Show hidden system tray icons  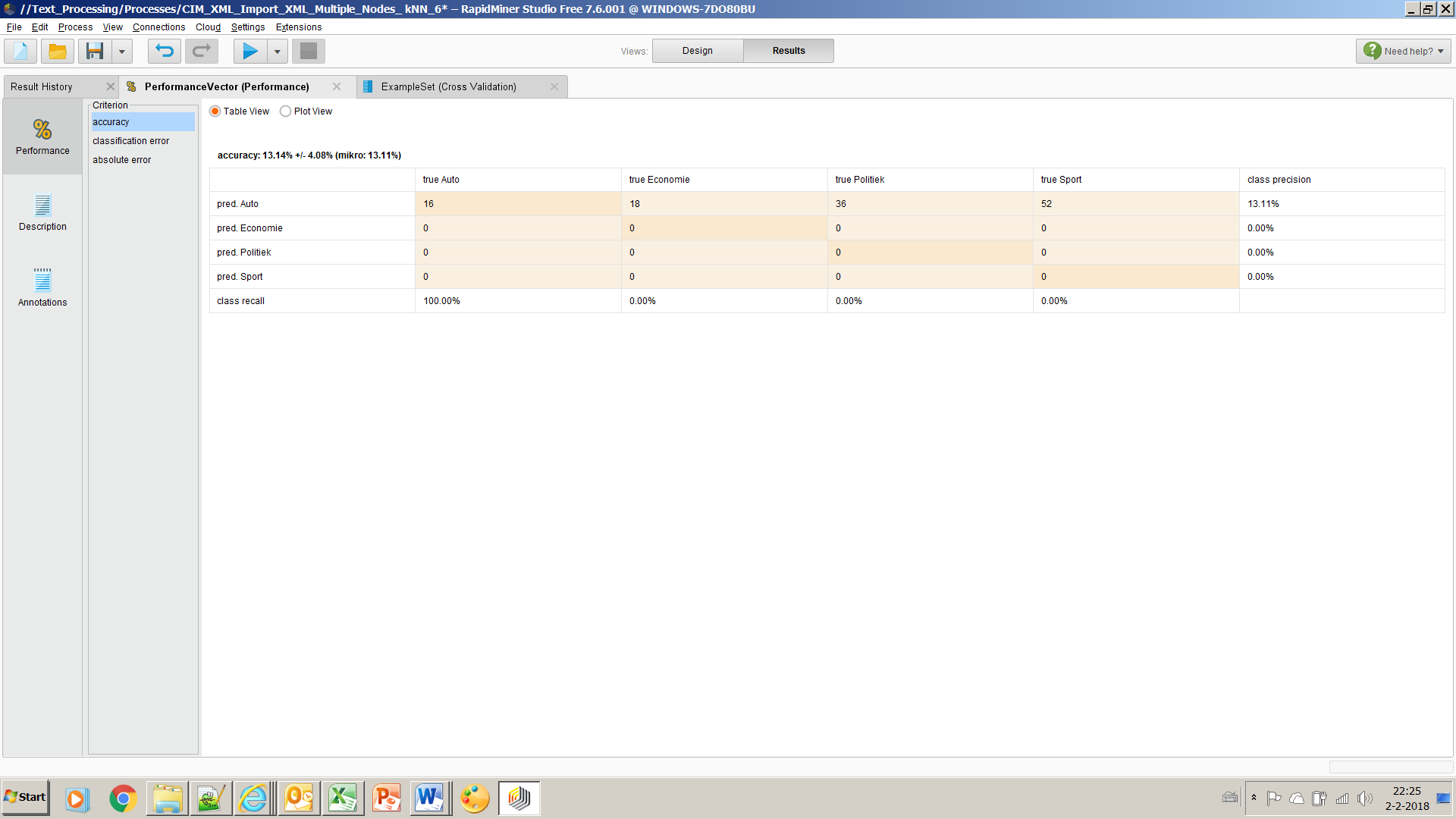click(x=1254, y=798)
